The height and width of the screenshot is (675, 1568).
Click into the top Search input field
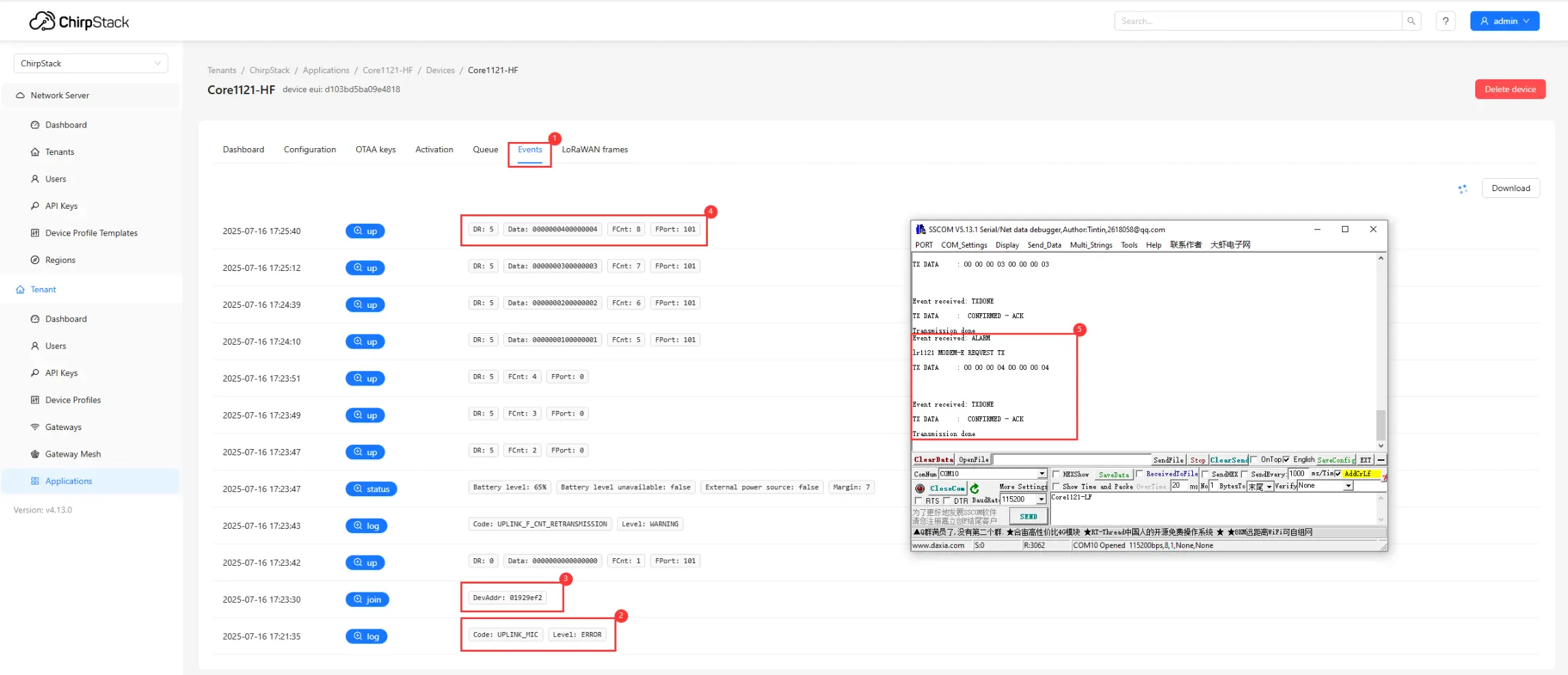point(1258,21)
